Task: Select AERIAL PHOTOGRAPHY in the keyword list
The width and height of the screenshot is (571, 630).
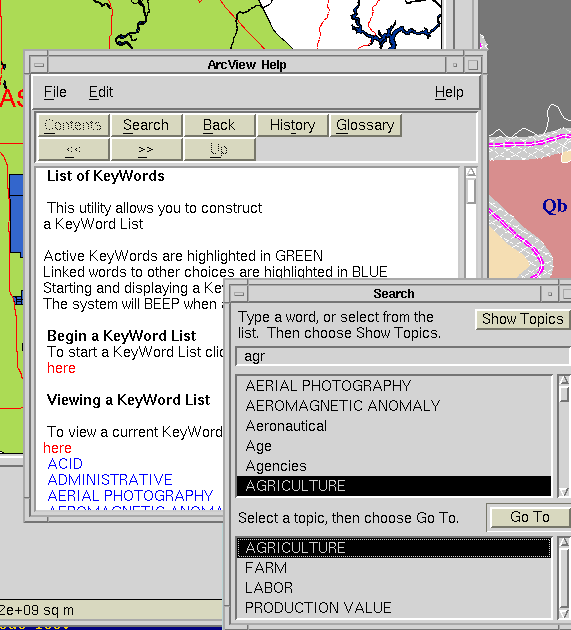Action: point(394,386)
